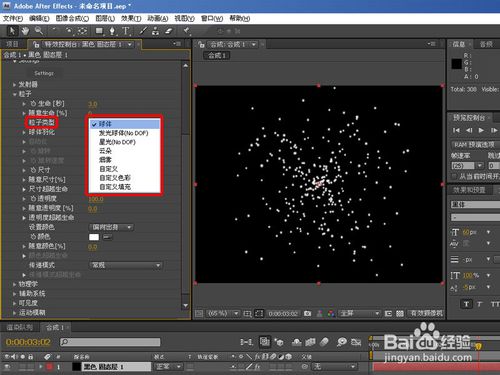This screenshot has width=500, height=375.
Task: Click the auto-keyframe timeline icon
Action: click(x=356, y=342)
